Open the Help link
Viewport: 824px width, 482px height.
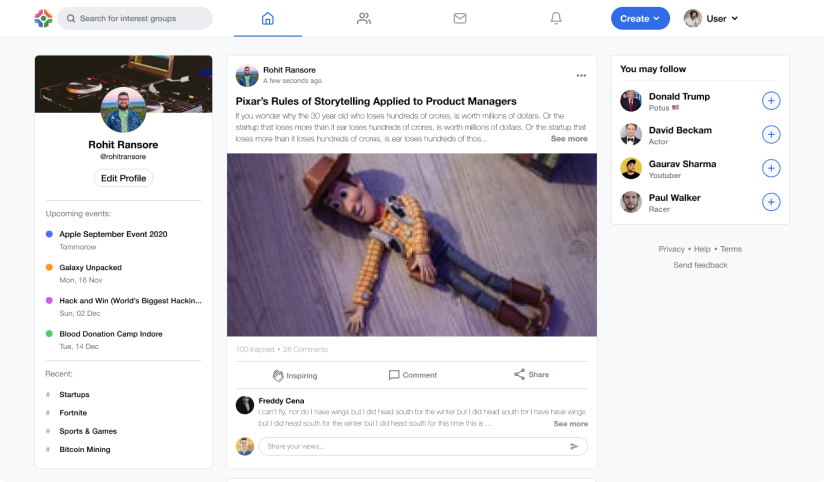702,249
